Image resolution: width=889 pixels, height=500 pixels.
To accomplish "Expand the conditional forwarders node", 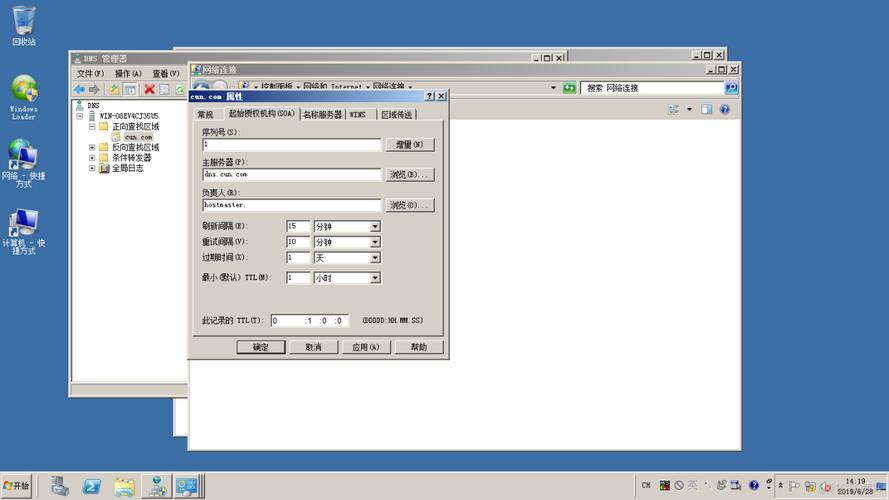I will (x=92, y=158).
